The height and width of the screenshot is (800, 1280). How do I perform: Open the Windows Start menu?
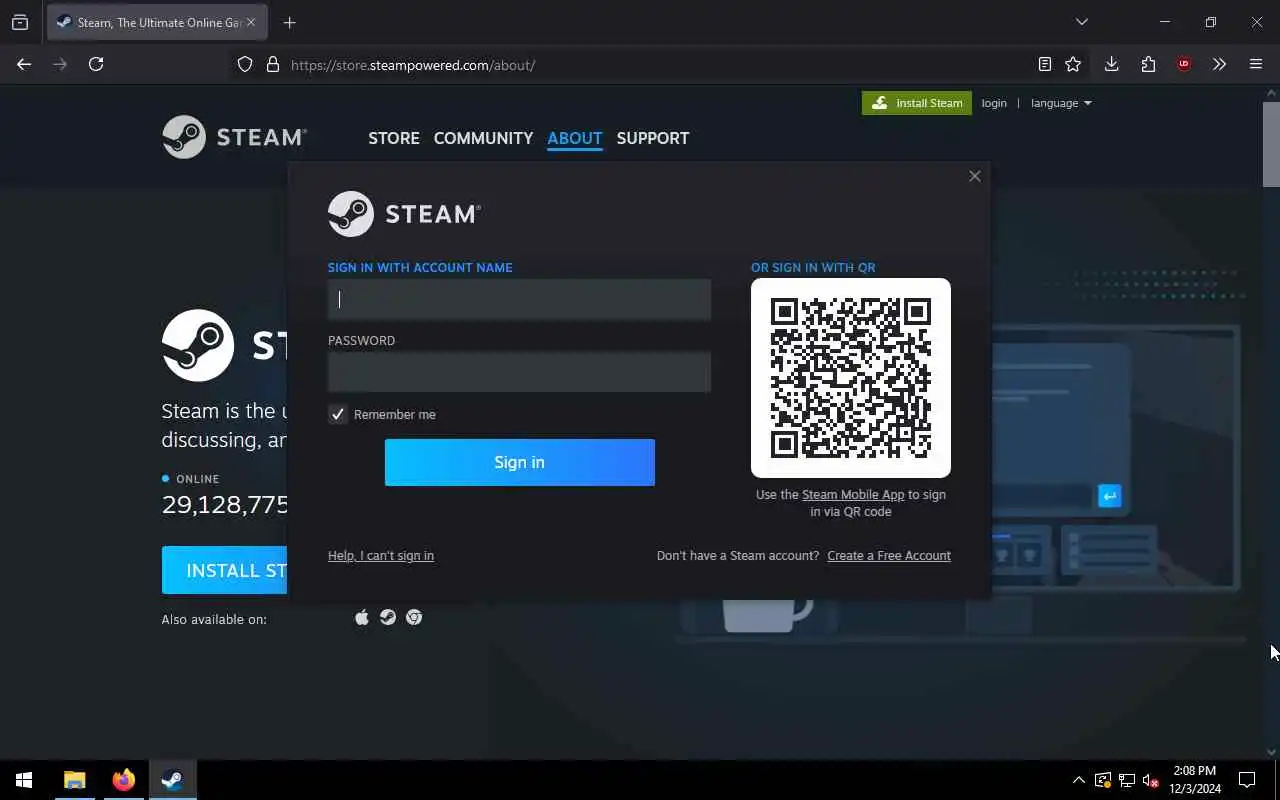(x=24, y=780)
